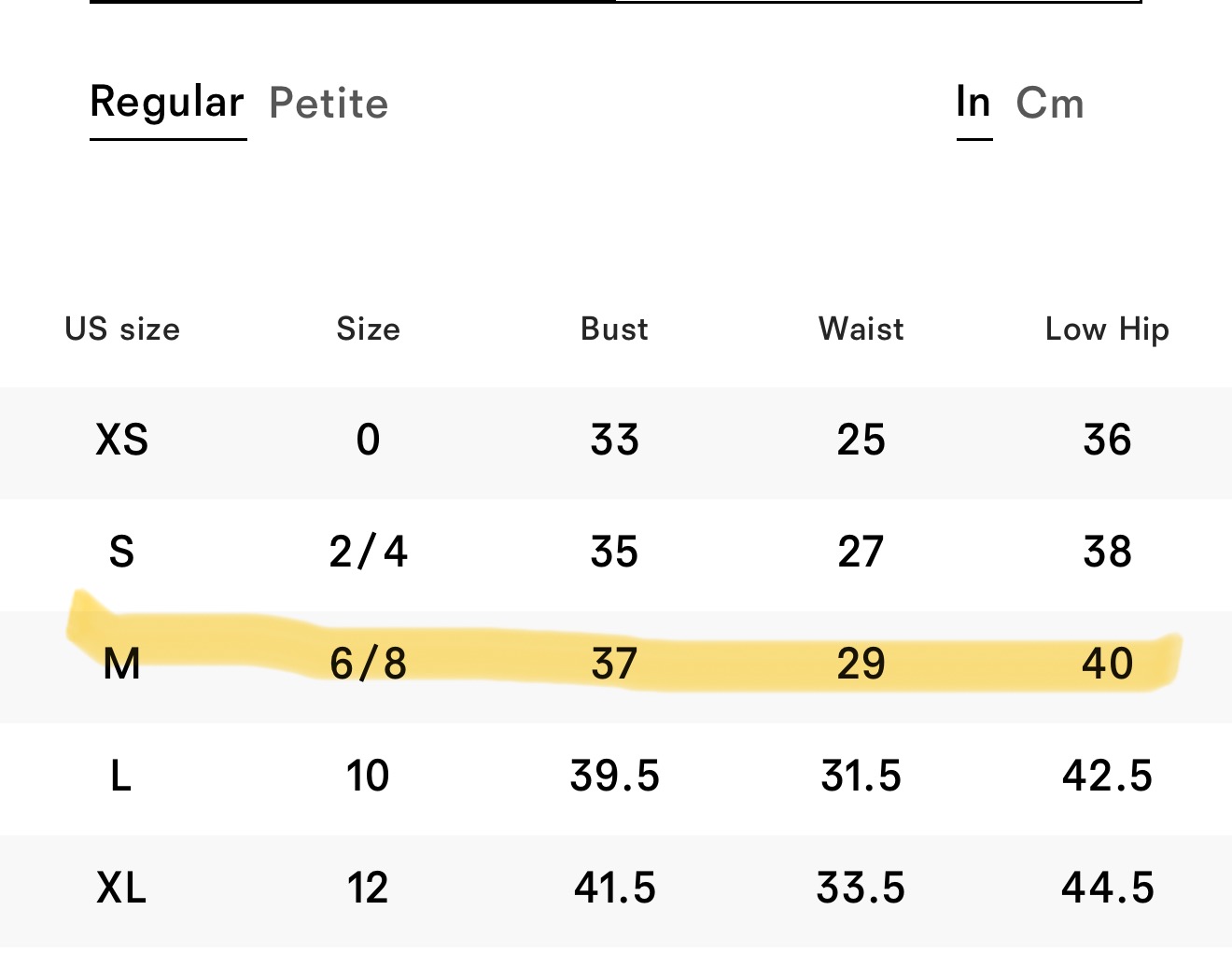Screen dimensions: 1232x980
Task: Click the highlighted 40 low hip value
Action: pos(1107,664)
